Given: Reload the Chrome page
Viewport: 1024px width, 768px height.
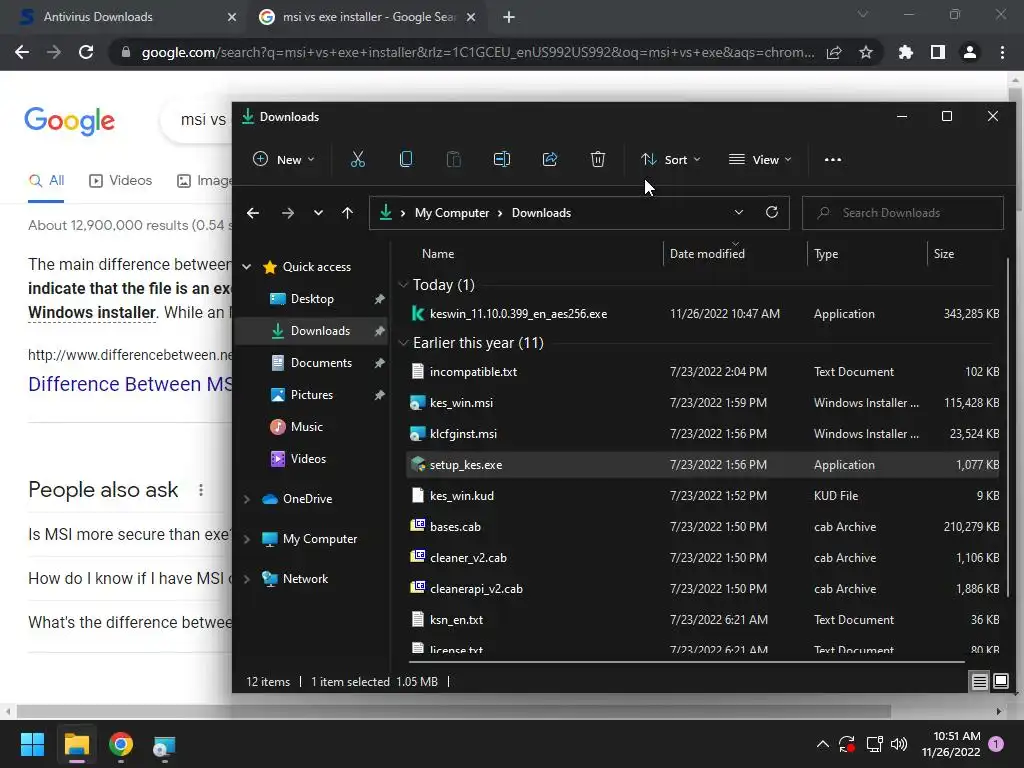Looking at the screenshot, I should tap(86, 52).
